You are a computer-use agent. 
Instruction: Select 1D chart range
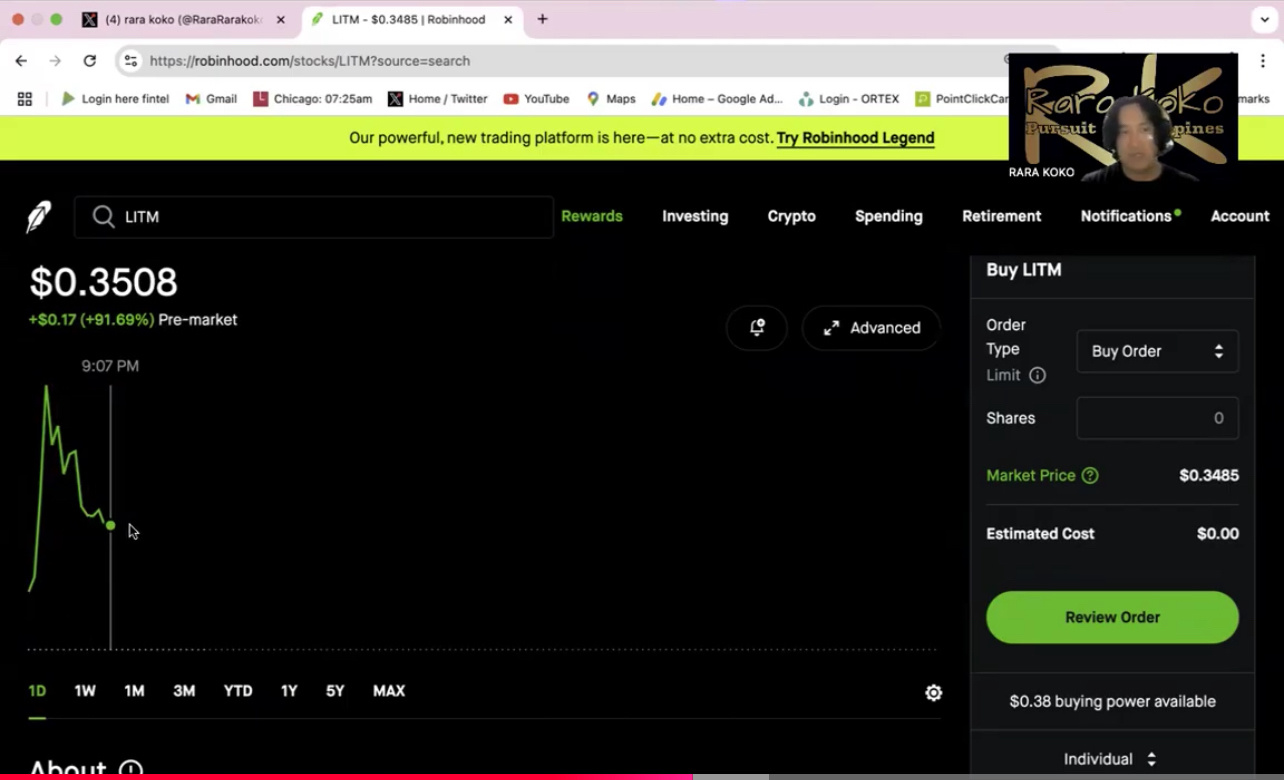(x=37, y=691)
